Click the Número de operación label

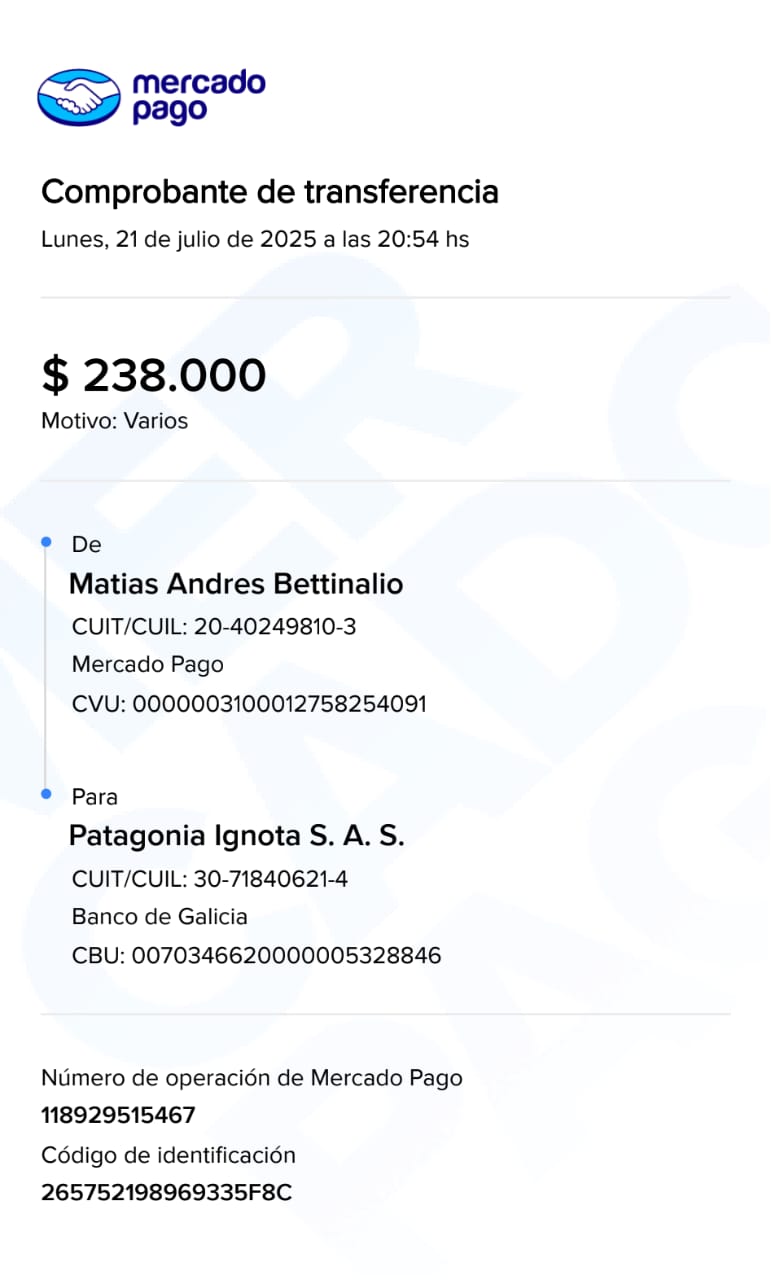coord(251,1078)
